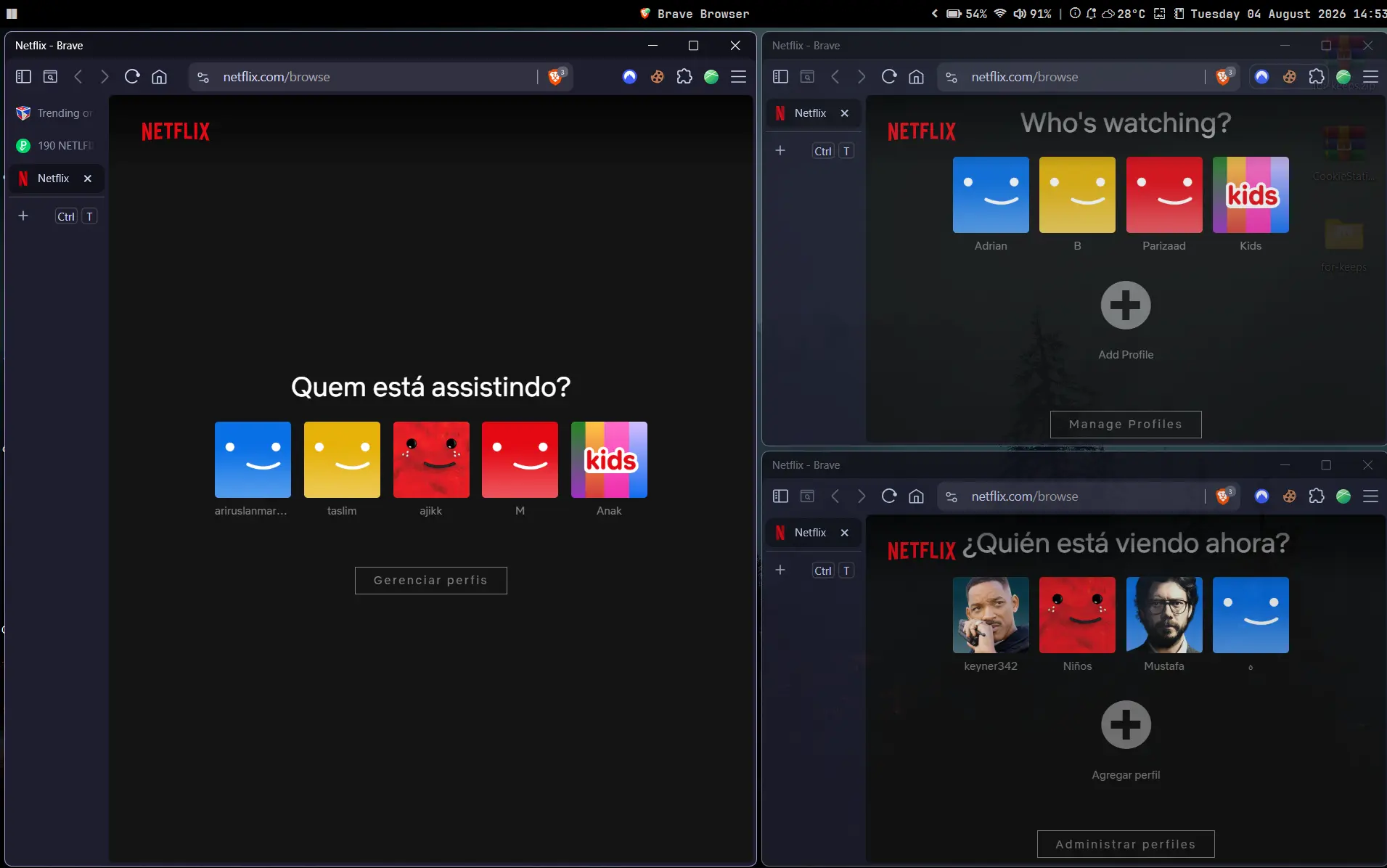Screen dimensions: 1387x868
Task: Toggle the vertical tabs sidebar in left window
Action: [23, 77]
